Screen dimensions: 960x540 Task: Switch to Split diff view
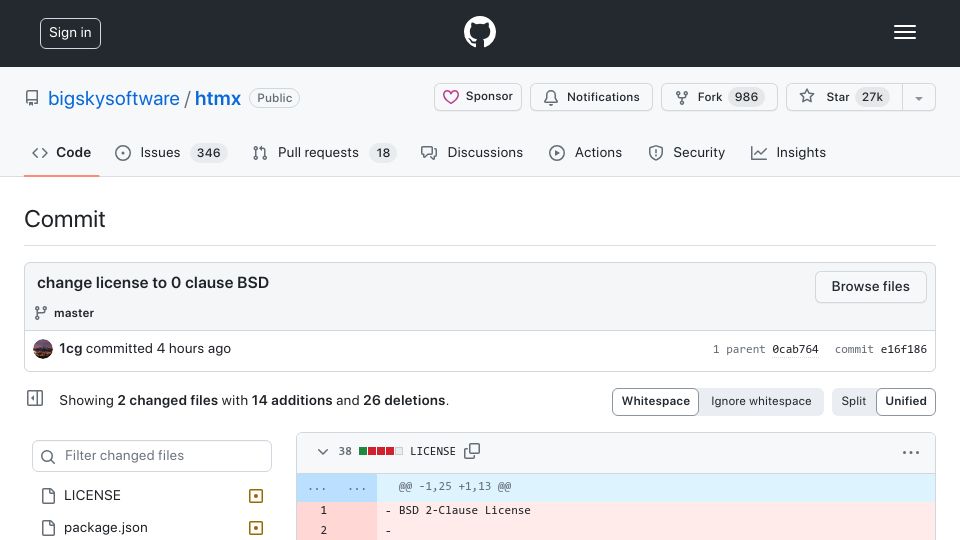tap(853, 402)
